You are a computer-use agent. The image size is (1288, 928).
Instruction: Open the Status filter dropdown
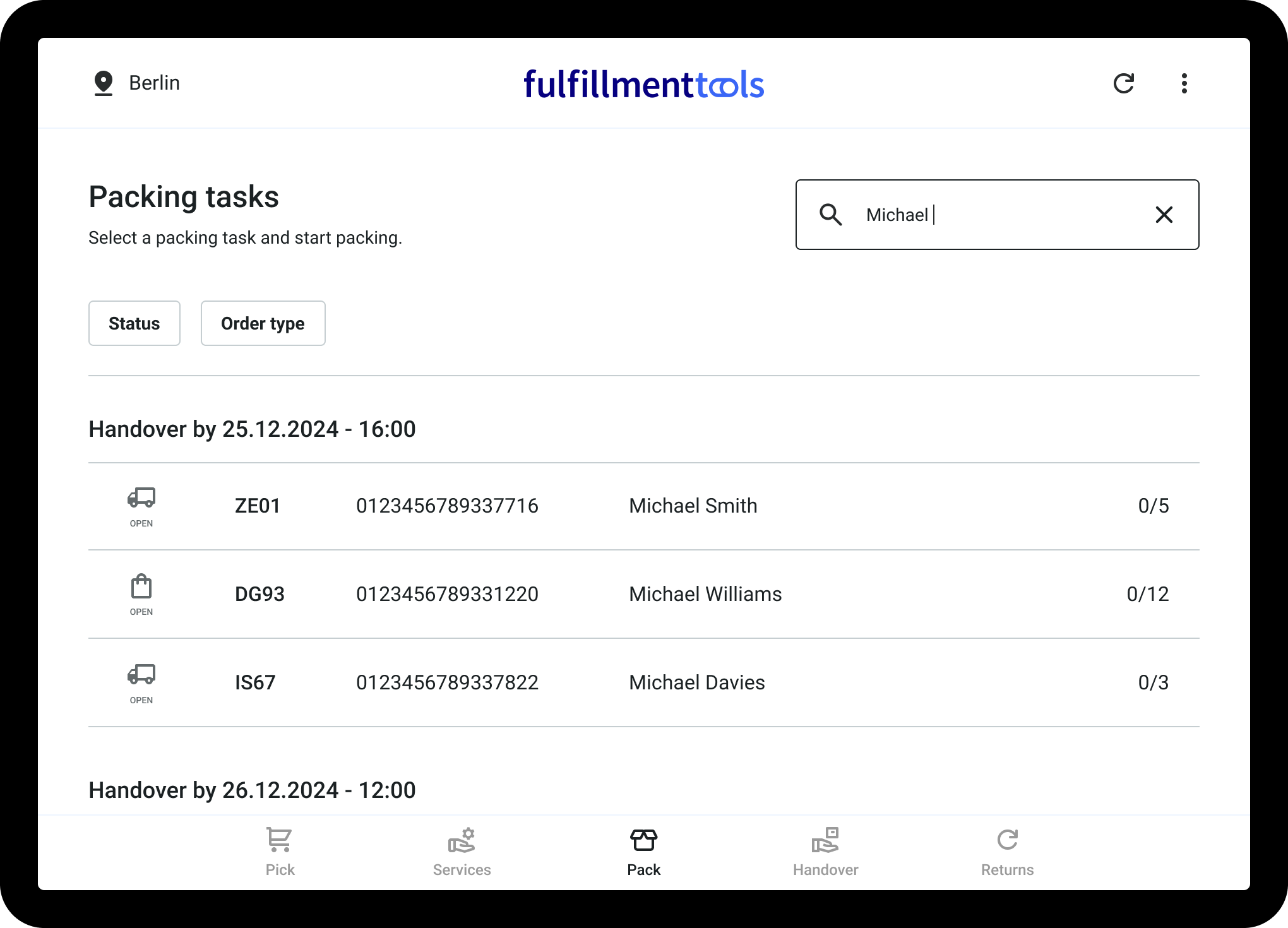click(134, 323)
